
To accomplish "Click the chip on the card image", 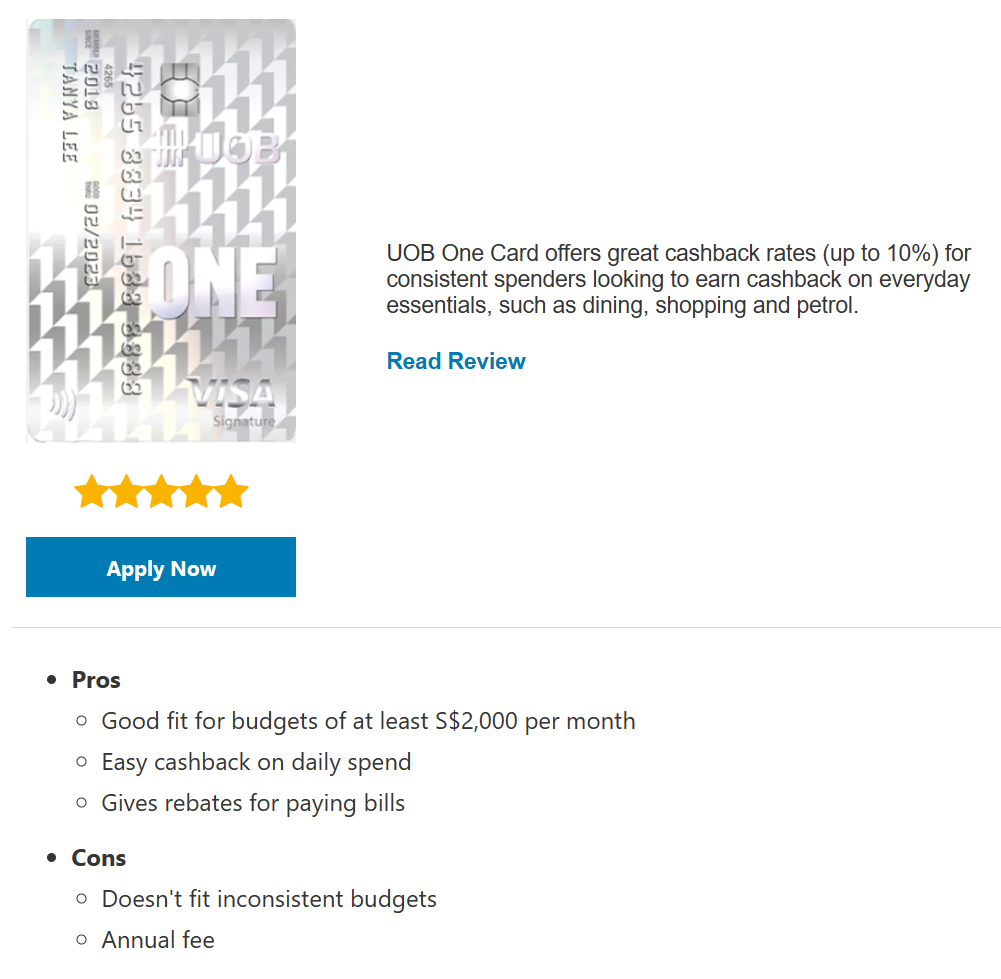I will (x=176, y=88).
